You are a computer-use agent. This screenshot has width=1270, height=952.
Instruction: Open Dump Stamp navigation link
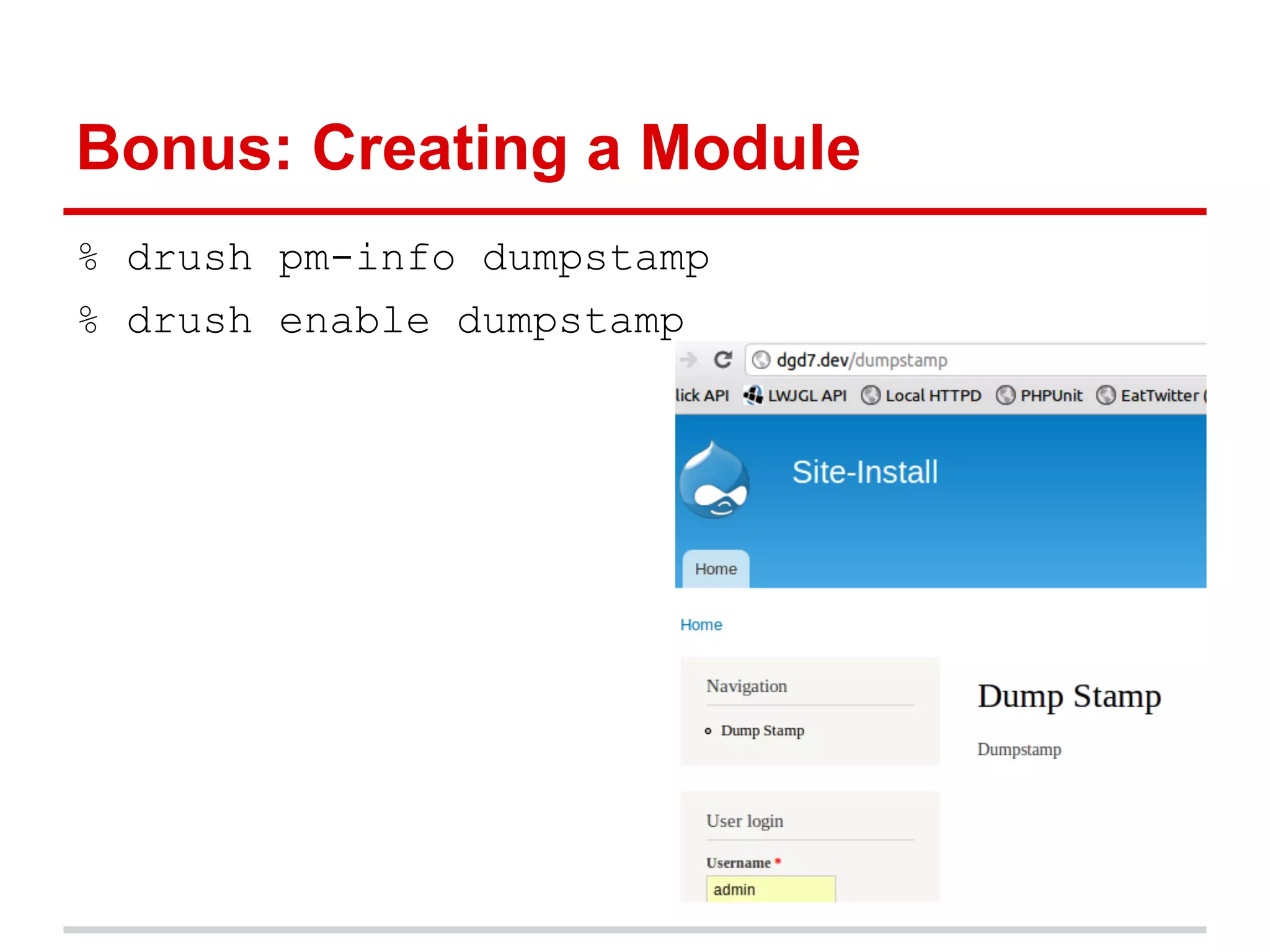click(x=763, y=731)
